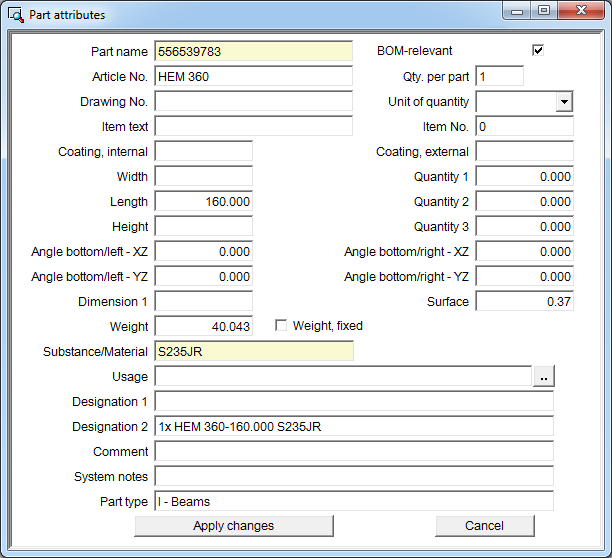Click the Part type field
The width and height of the screenshot is (612, 558).
coord(353,502)
